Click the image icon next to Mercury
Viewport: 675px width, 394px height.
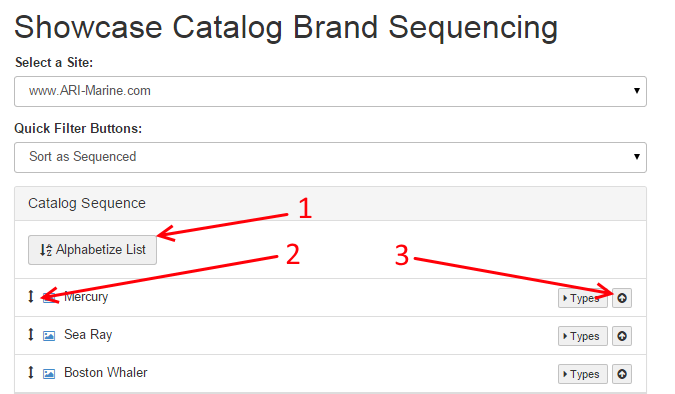[x=49, y=298]
